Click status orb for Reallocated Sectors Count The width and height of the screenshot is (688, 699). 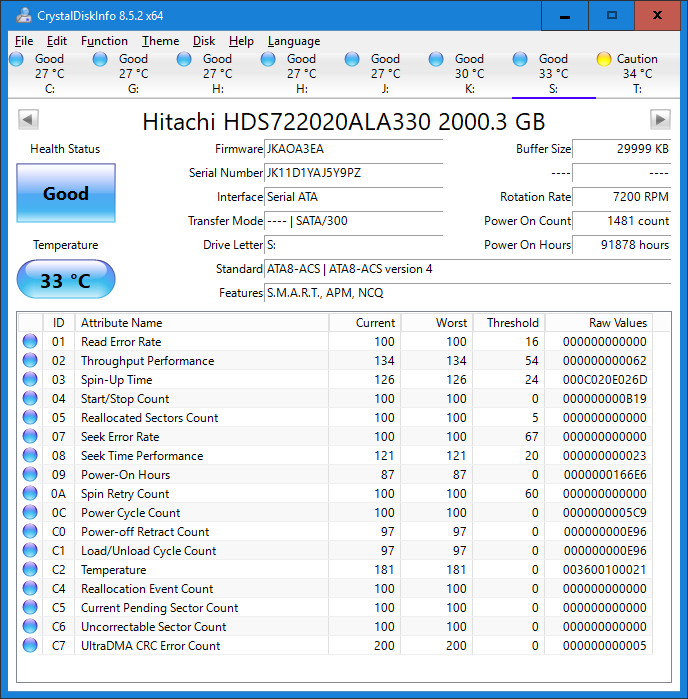pos(30,417)
